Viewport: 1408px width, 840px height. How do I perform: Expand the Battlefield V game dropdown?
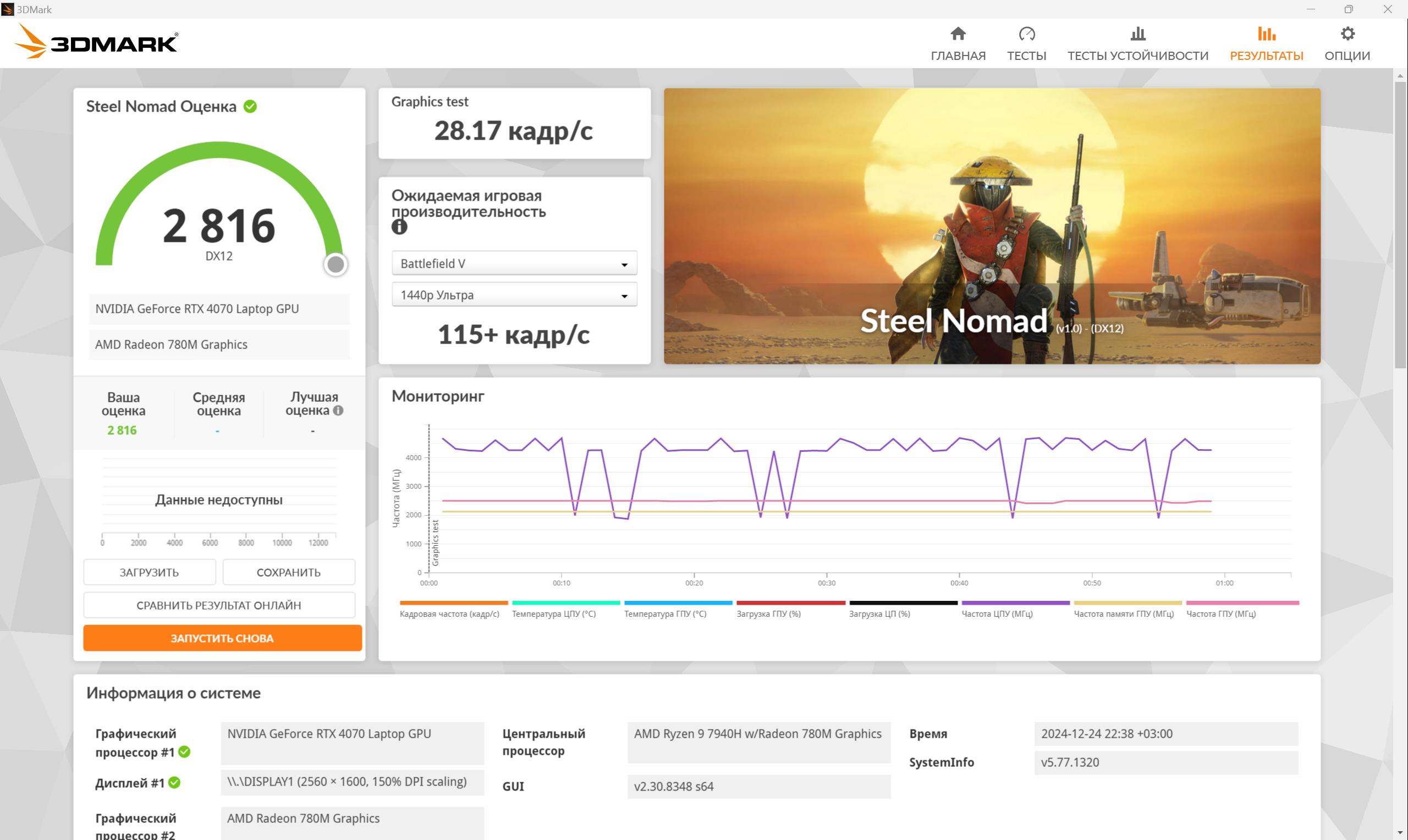tap(514, 263)
